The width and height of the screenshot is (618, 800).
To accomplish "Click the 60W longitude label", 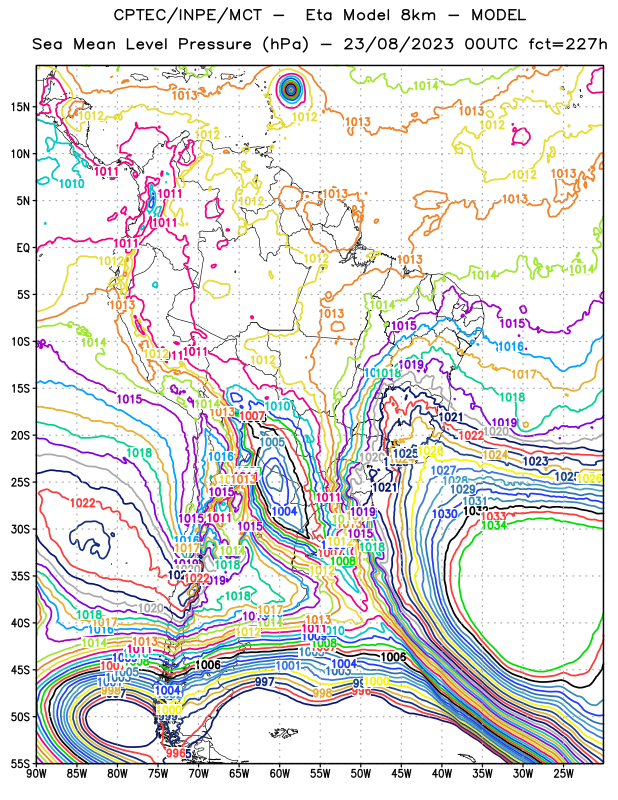I will [x=280, y=774].
